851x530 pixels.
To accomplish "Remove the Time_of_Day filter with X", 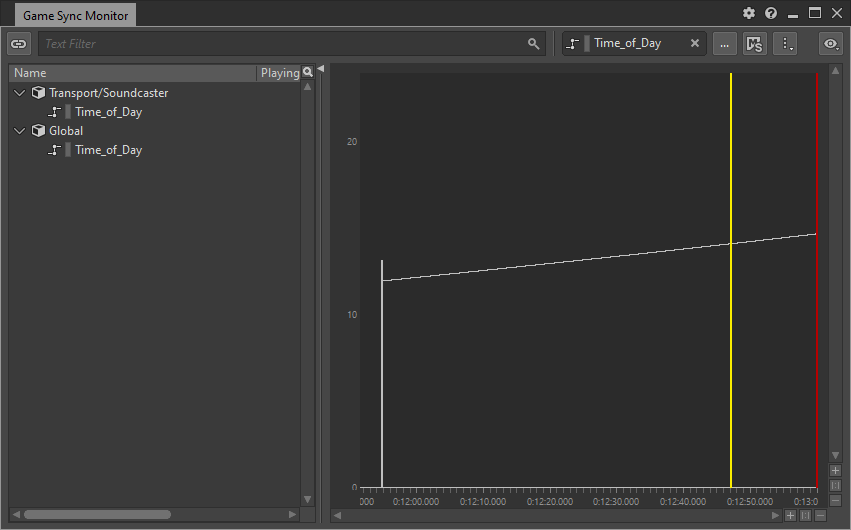I will [x=695, y=44].
